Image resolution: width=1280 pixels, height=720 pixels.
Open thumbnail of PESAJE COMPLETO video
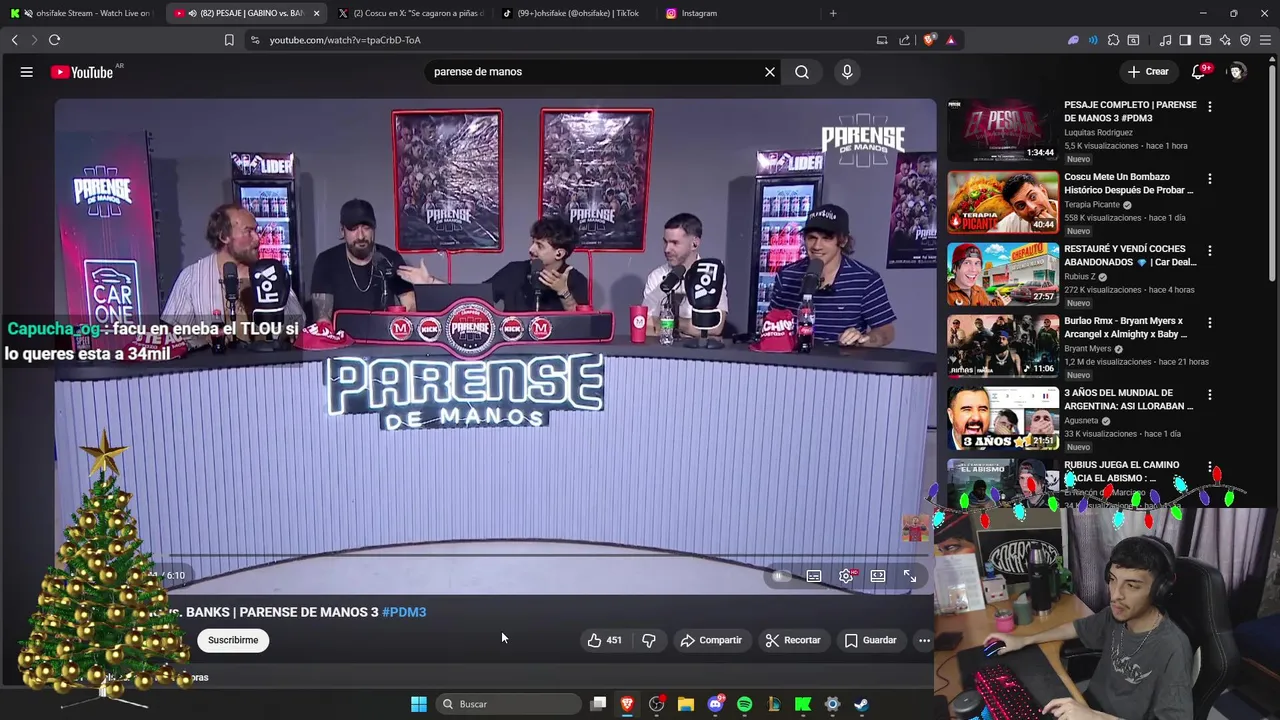tap(1003, 130)
